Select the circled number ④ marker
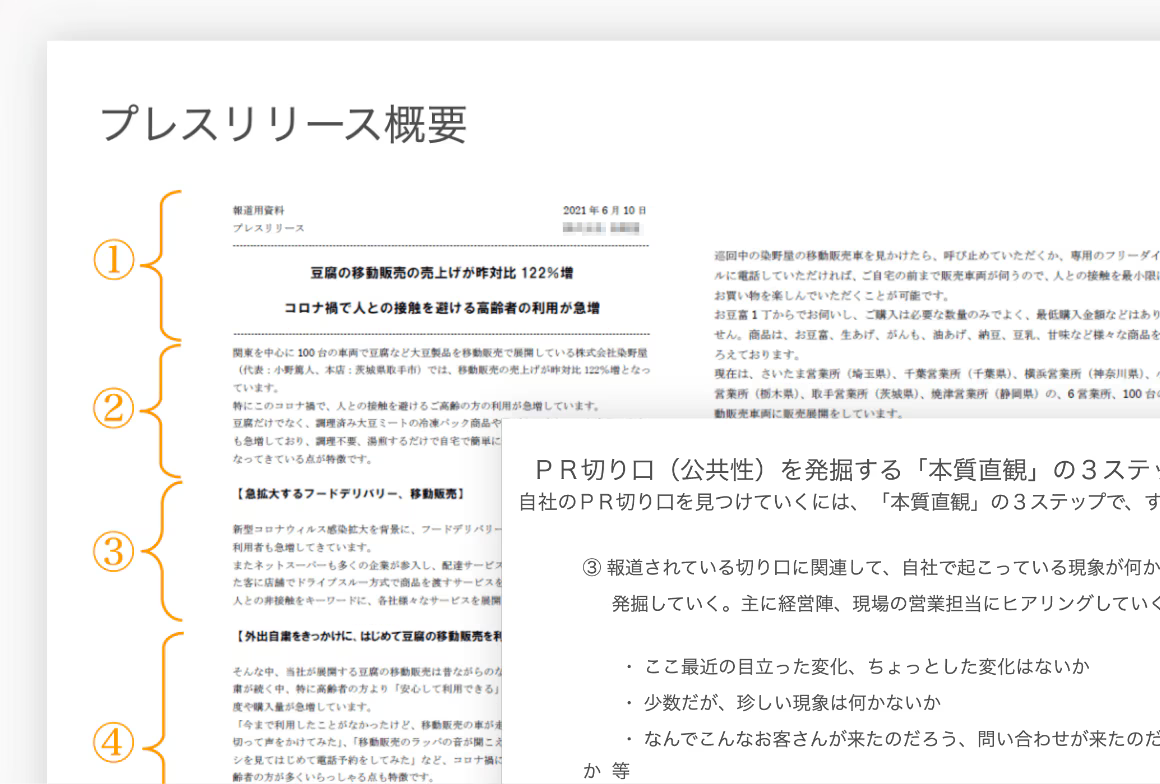Image resolution: width=1160 pixels, height=784 pixels. click(114, 742)
